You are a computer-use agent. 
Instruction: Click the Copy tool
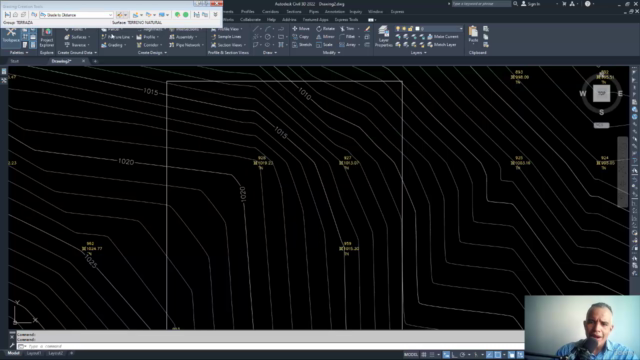click(300, 37)
